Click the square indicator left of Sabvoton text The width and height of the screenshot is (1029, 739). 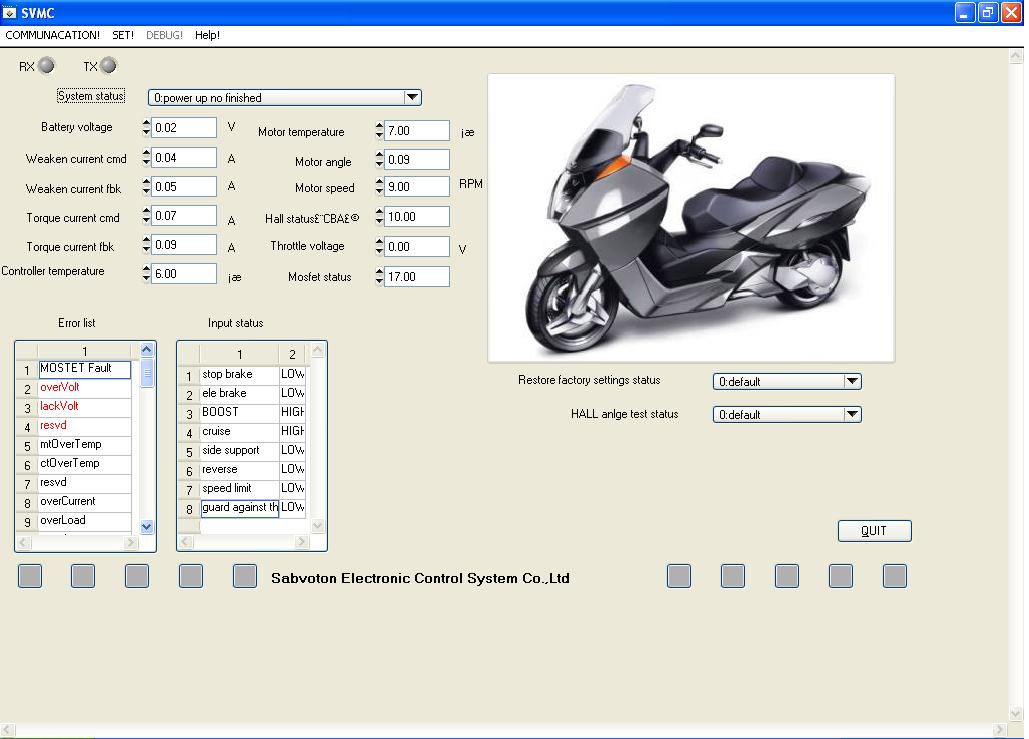point(244,576)
